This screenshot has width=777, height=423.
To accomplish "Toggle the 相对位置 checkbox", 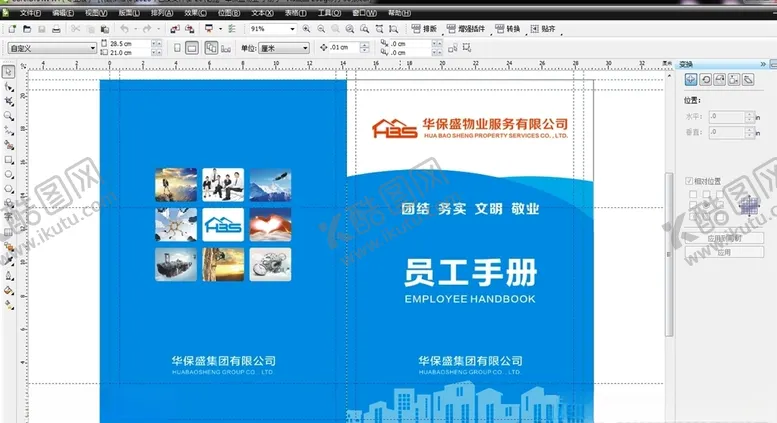I will pos(689,181).
